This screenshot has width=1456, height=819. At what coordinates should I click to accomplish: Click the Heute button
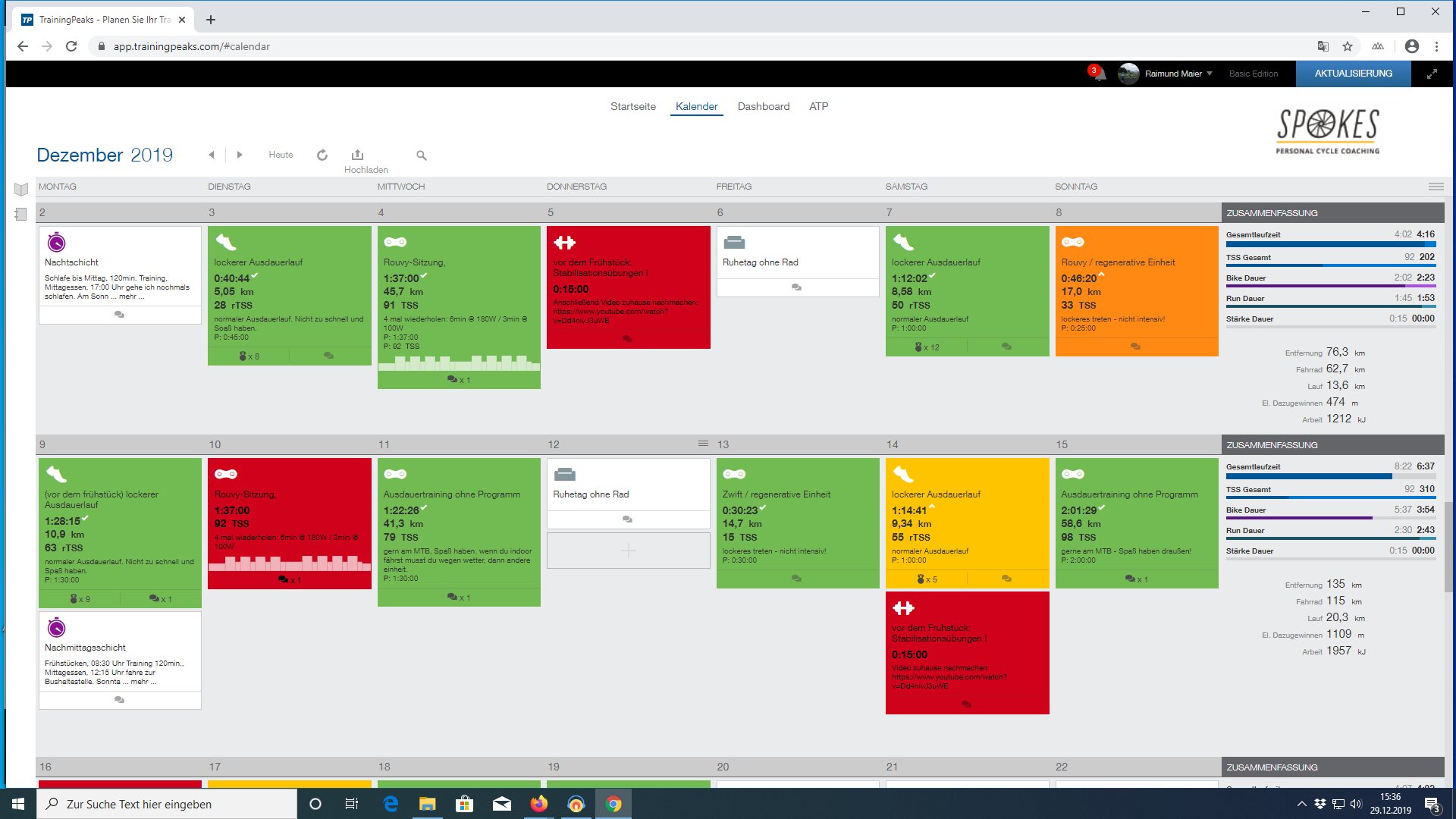281,155
